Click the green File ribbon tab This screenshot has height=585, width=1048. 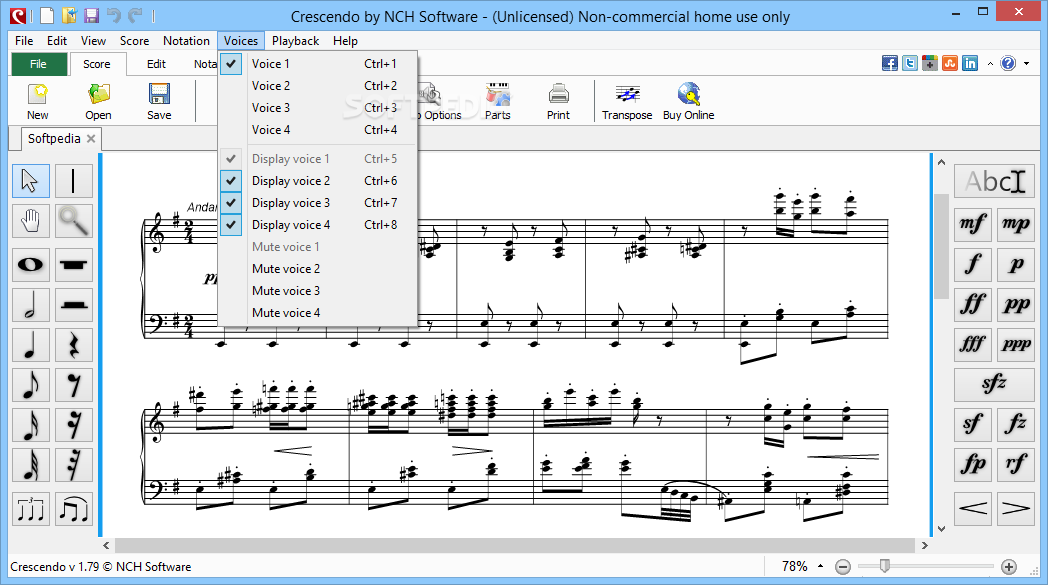(39, 64)
